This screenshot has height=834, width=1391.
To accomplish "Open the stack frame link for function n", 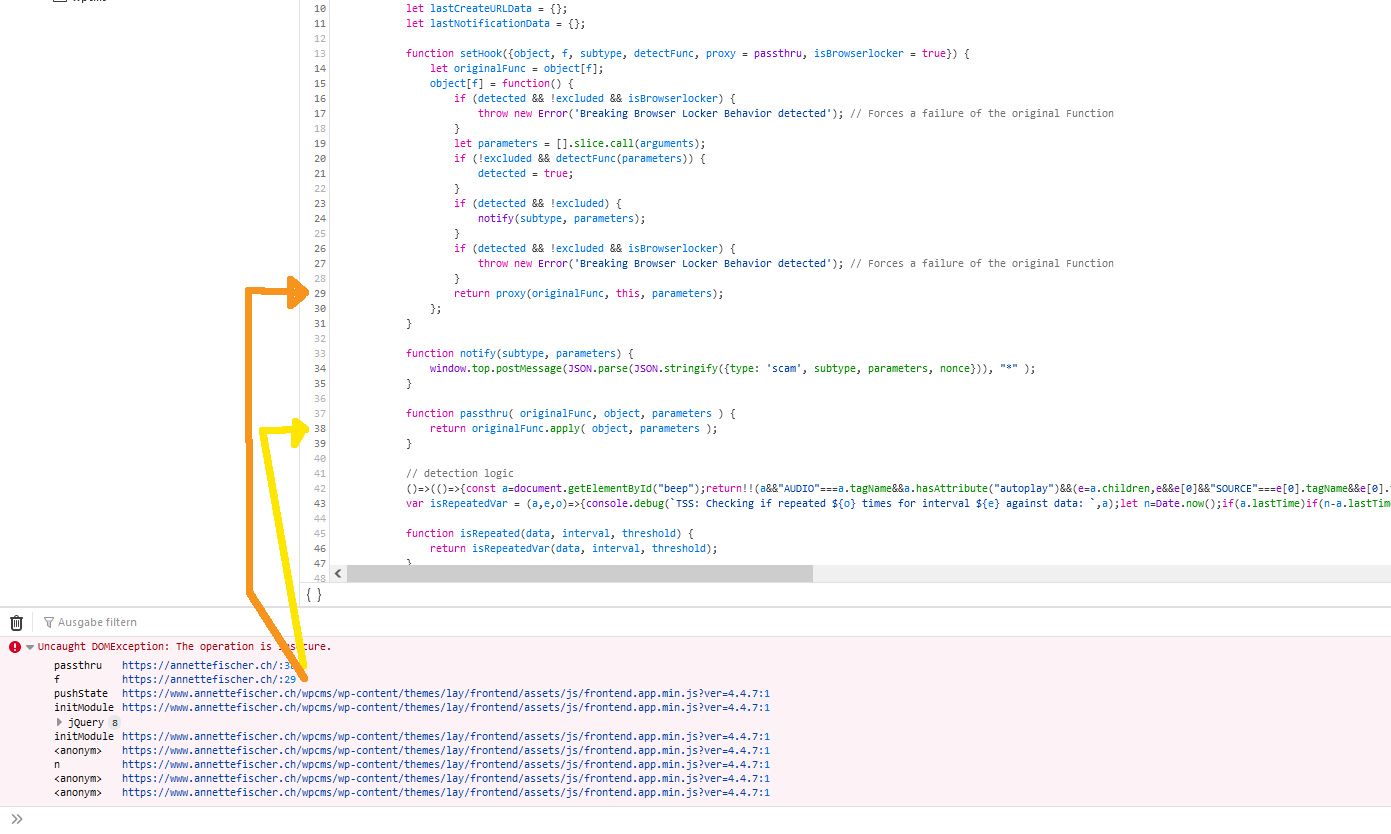I will pyautogui.click(x=445, y=764).
